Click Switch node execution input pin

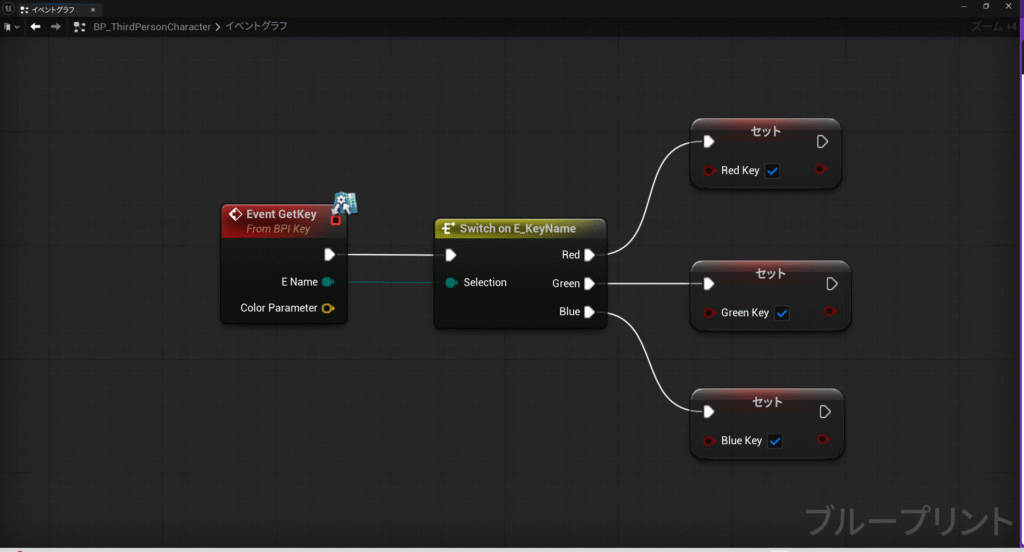pyautogui.click(x=451, y=255)
